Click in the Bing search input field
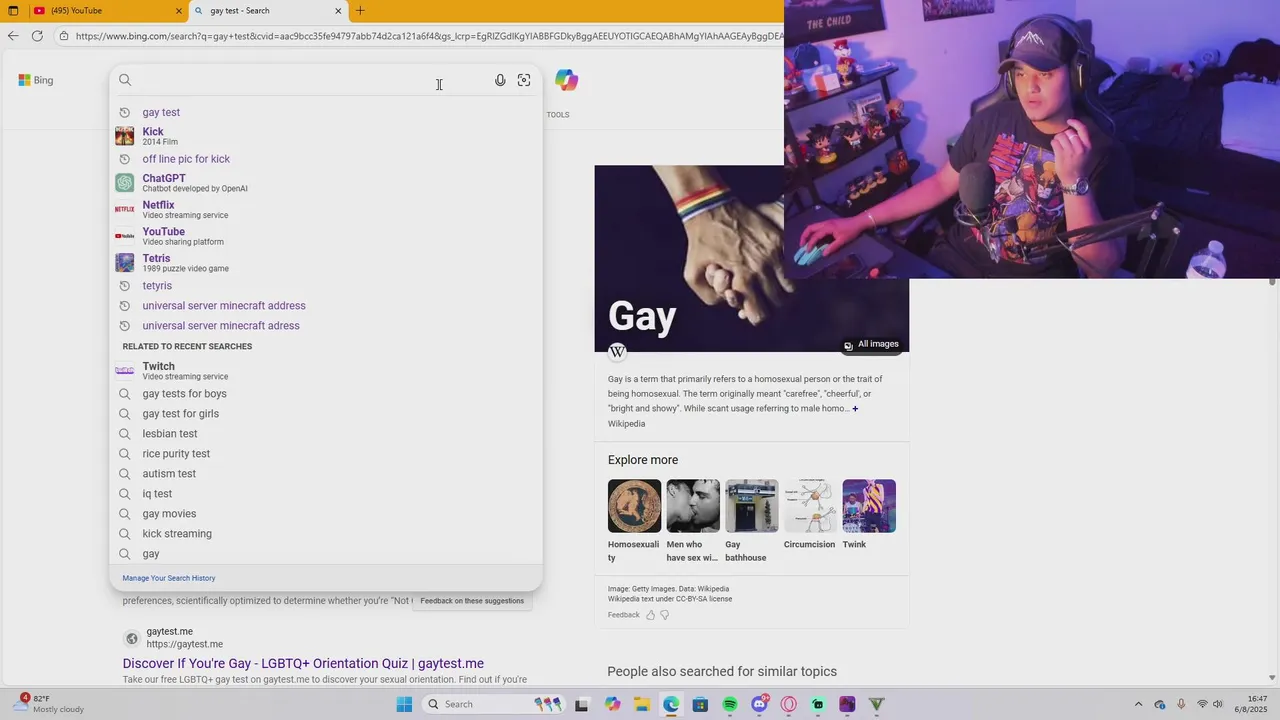 310,80
